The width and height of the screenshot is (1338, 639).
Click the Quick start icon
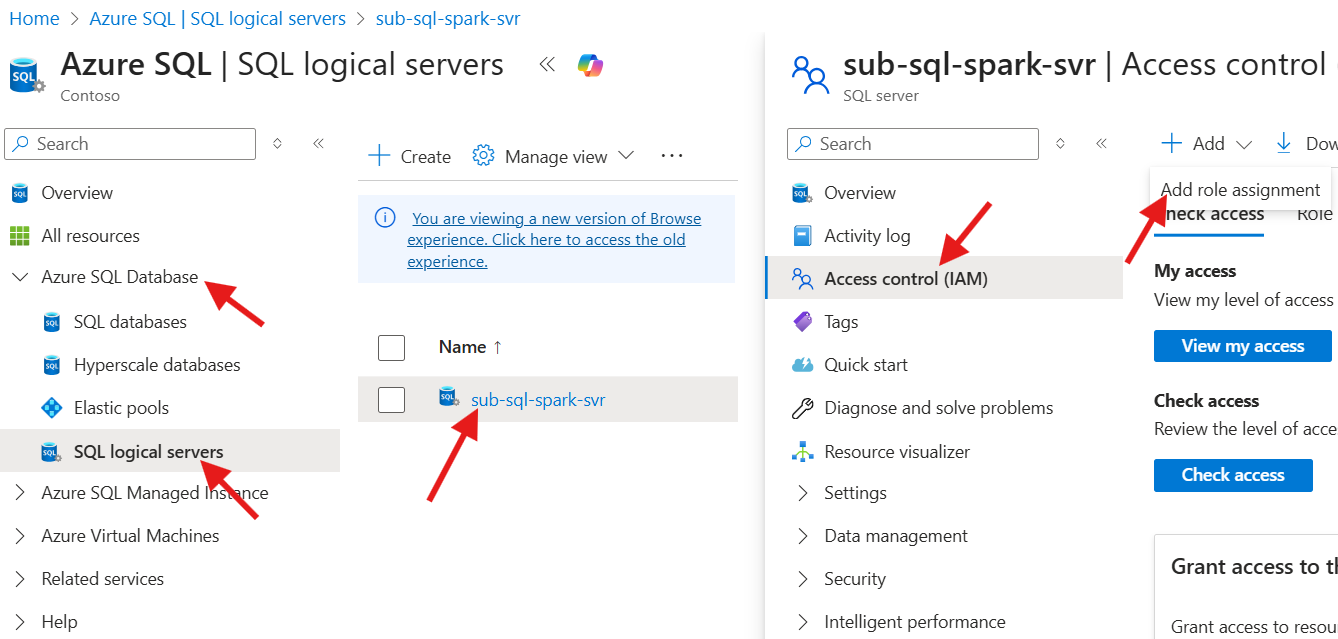pyautogui.click(x=802, y=365)
